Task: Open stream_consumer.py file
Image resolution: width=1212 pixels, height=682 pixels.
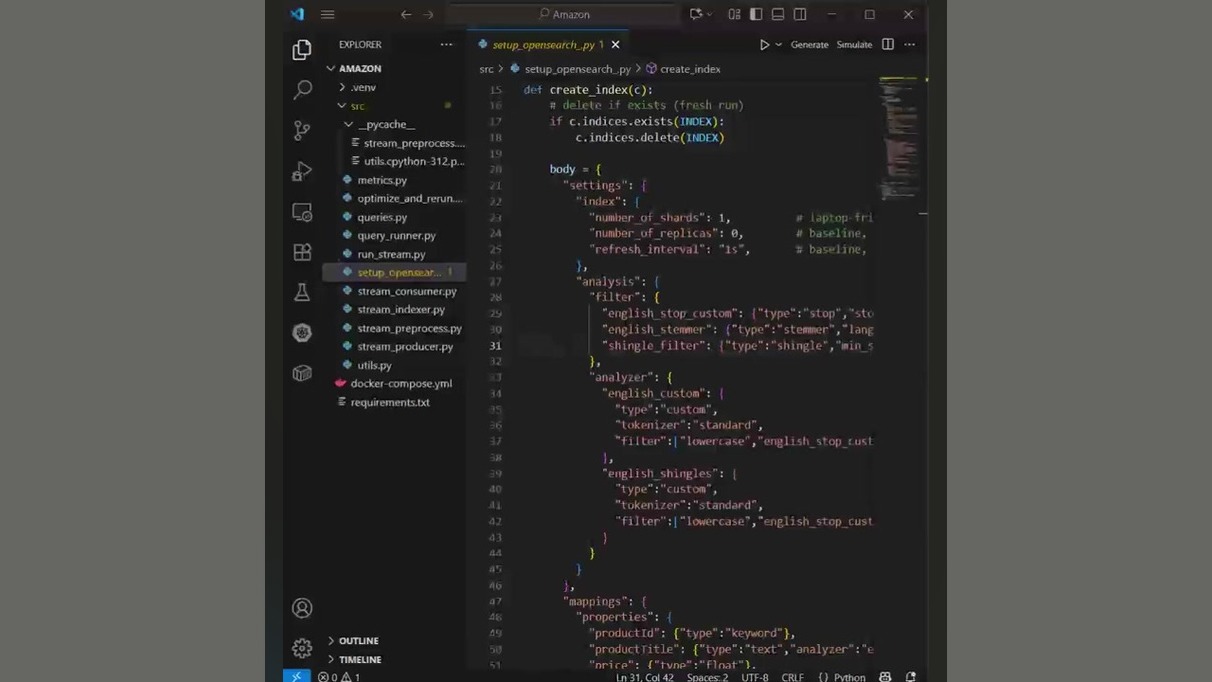Action: 407,291
